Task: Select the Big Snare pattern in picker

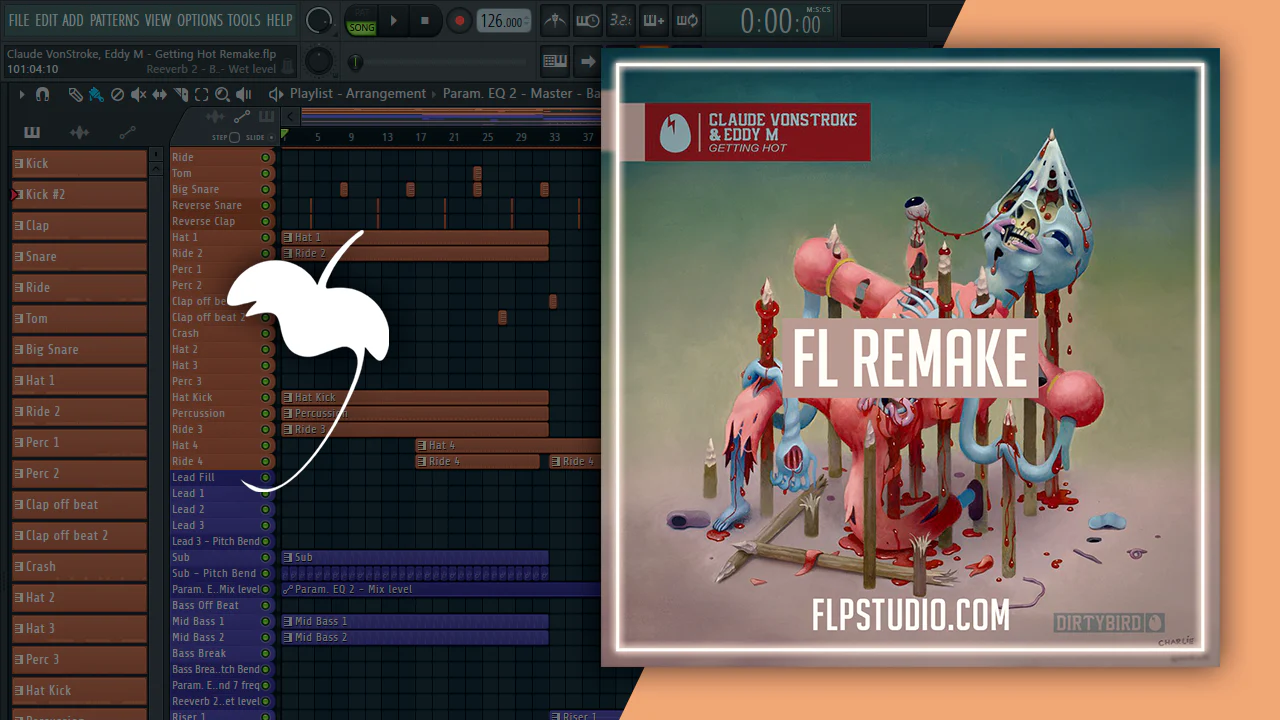Action: tap(79, 349)
